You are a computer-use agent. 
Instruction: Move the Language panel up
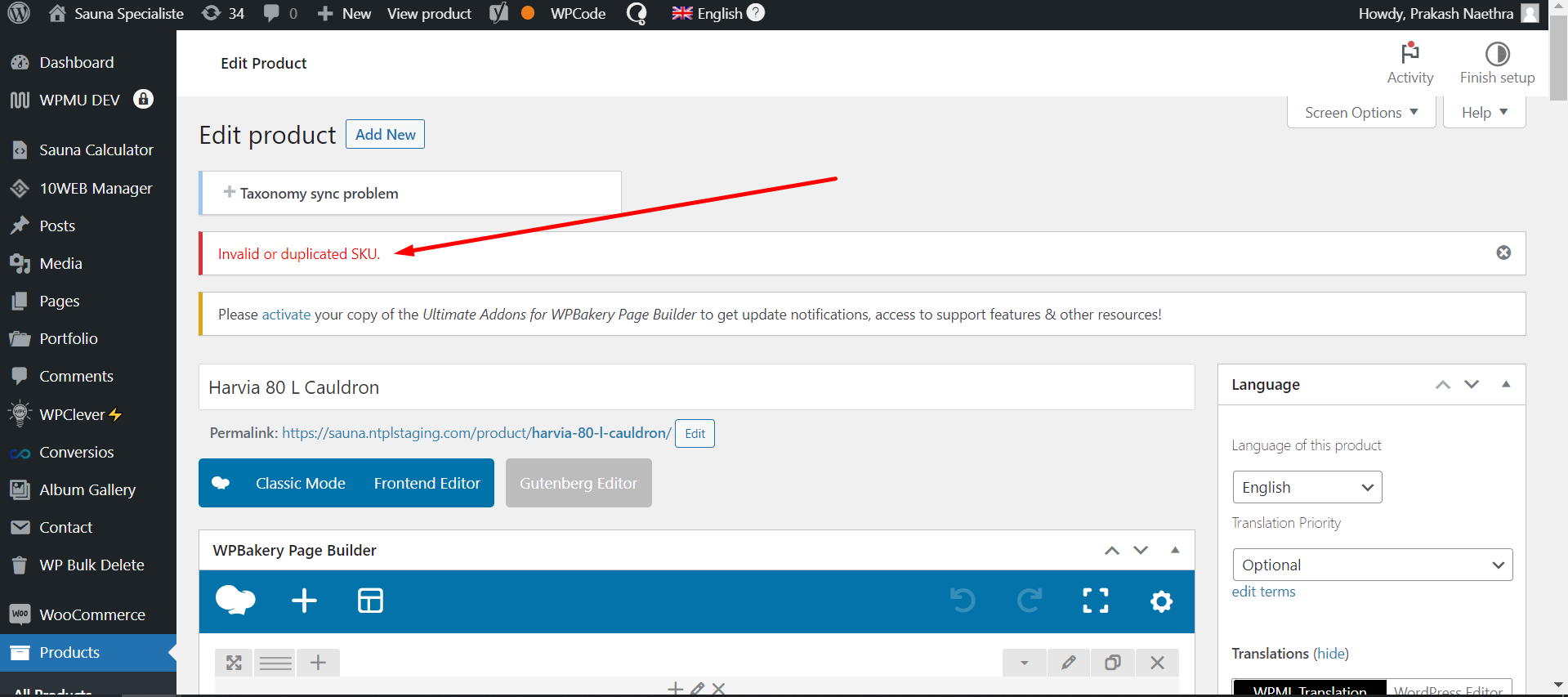pos(1443,385)
